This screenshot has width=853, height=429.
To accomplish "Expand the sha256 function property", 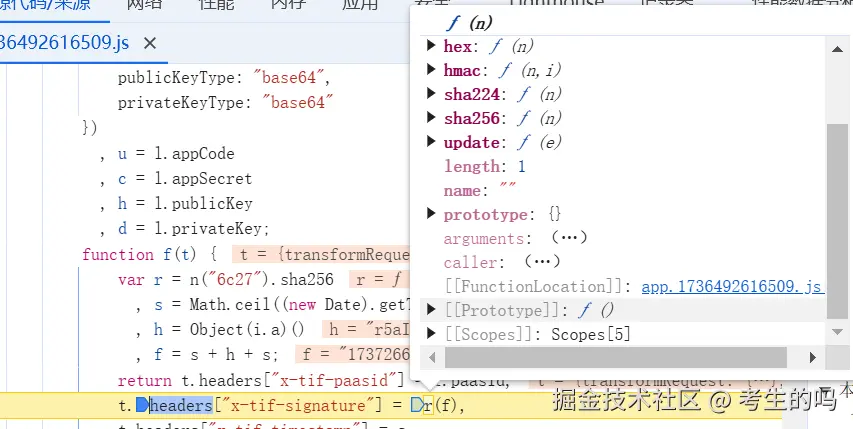I will (x=431, y=117).
